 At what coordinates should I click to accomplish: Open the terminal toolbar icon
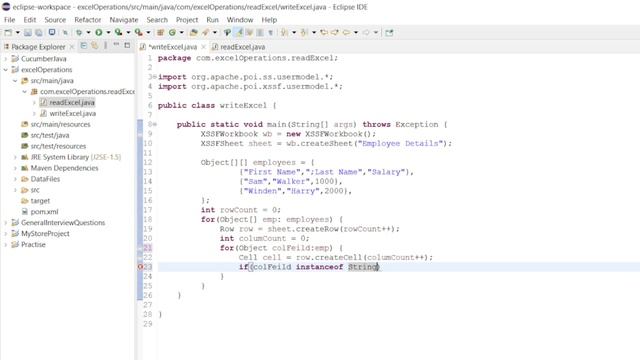(52, 32)
